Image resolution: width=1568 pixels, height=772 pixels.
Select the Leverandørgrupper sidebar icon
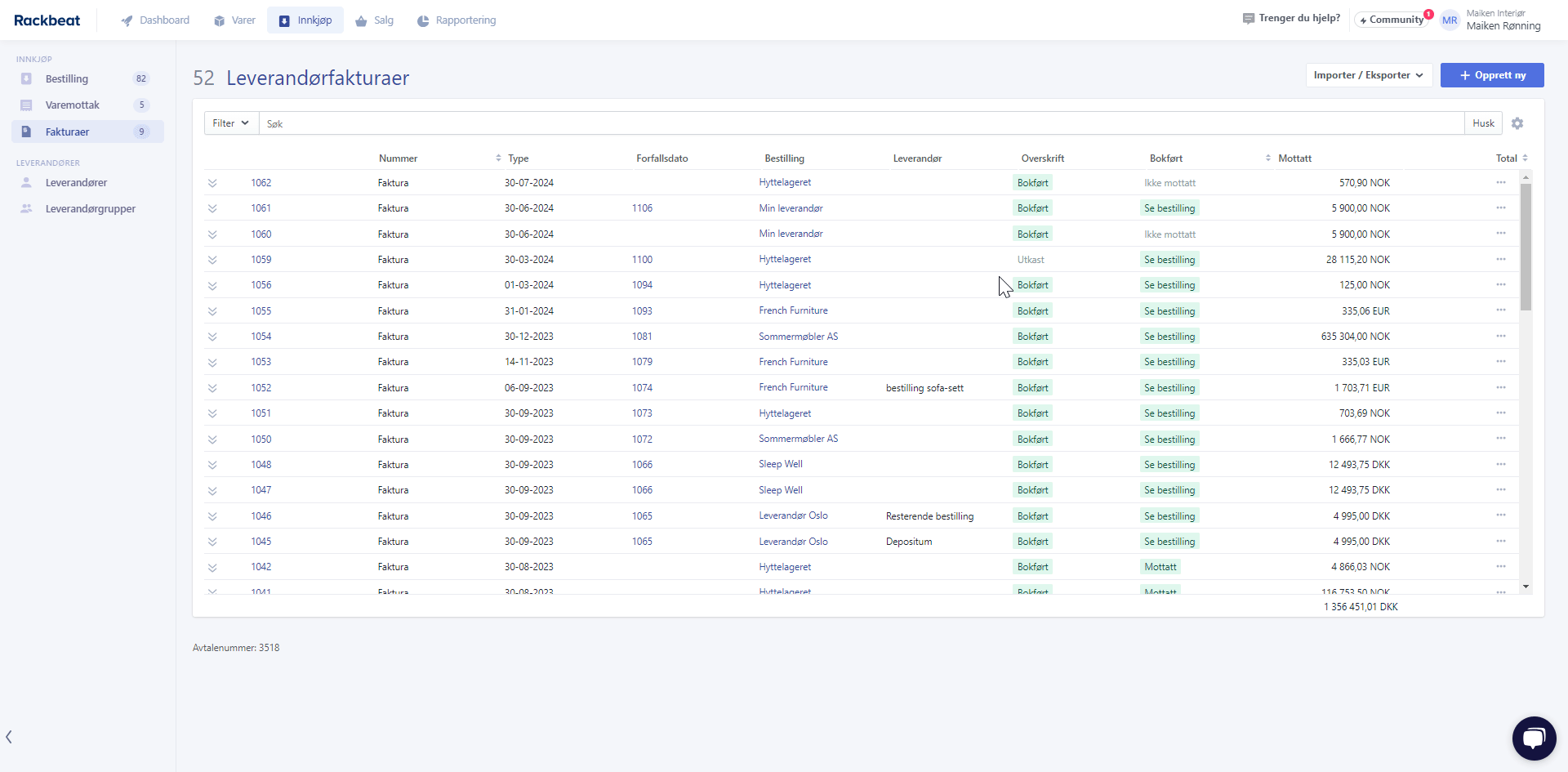click(27, 208)
